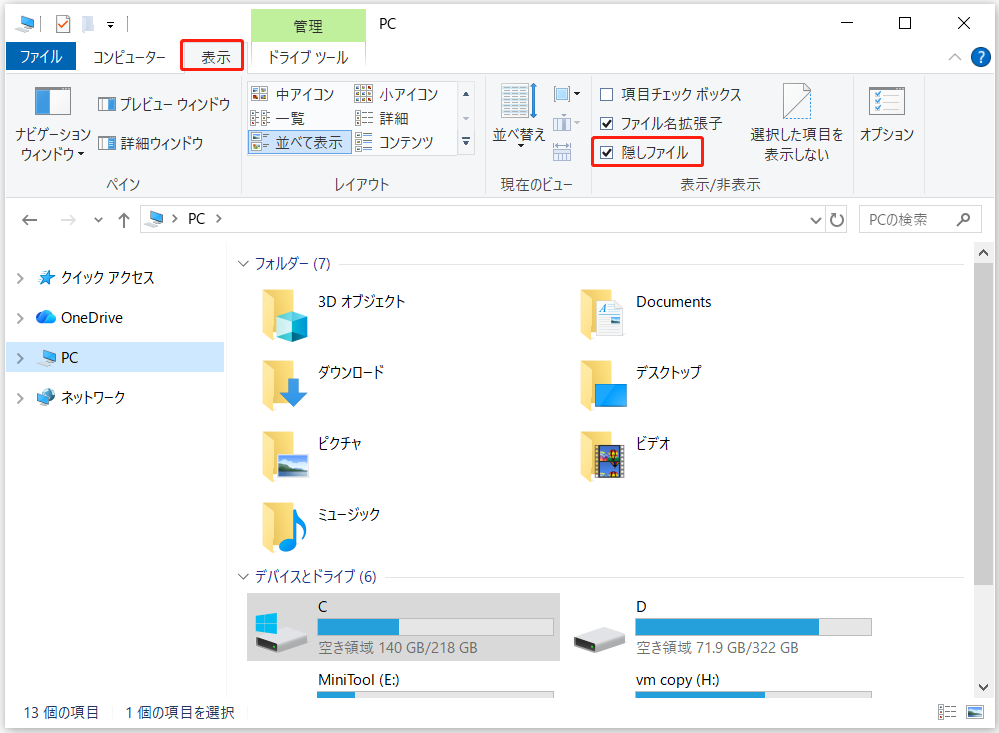
Task: Toggle the プレビュー ウィンドウ pane
Action: pyautogui.click(x=164, y=104)
